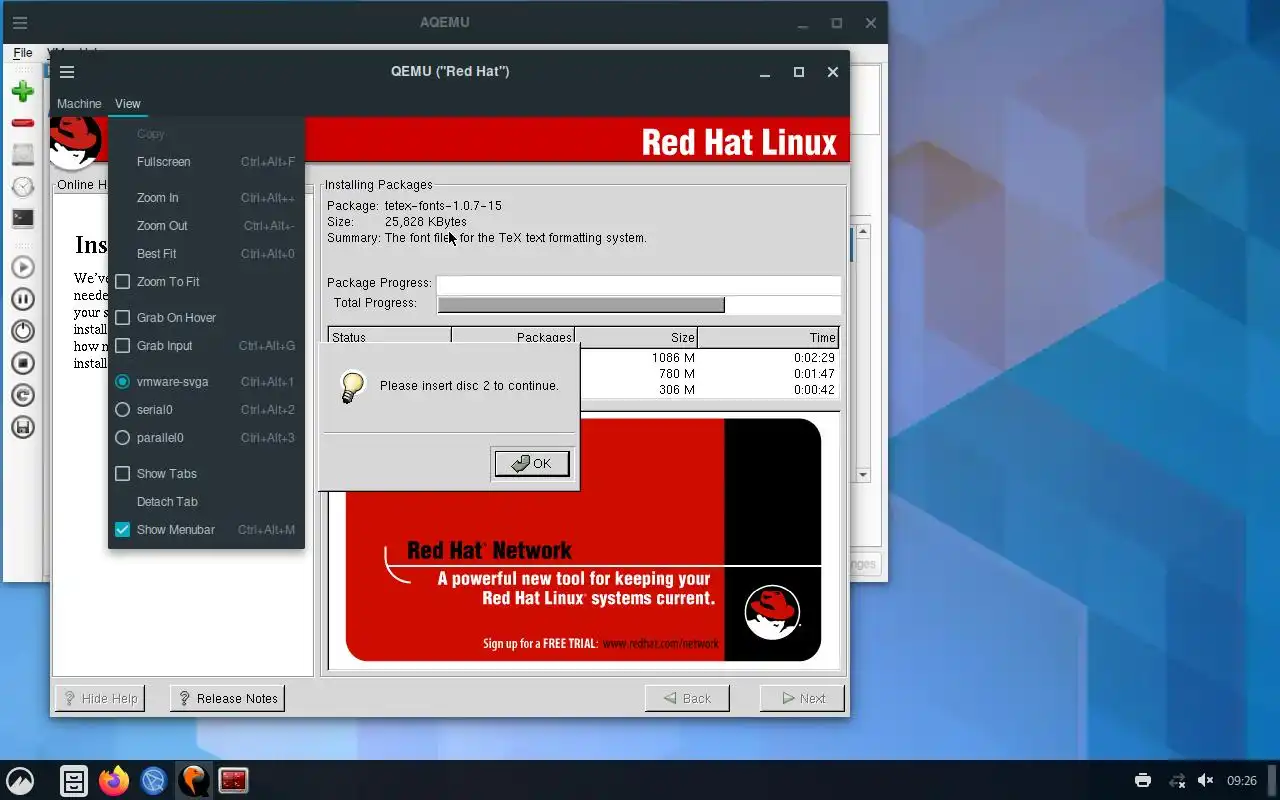The height and width of the screenshot is (800, 1280).
Task: Open the AQEMU window hamburger menu
Action: click(x=19, y=23)
